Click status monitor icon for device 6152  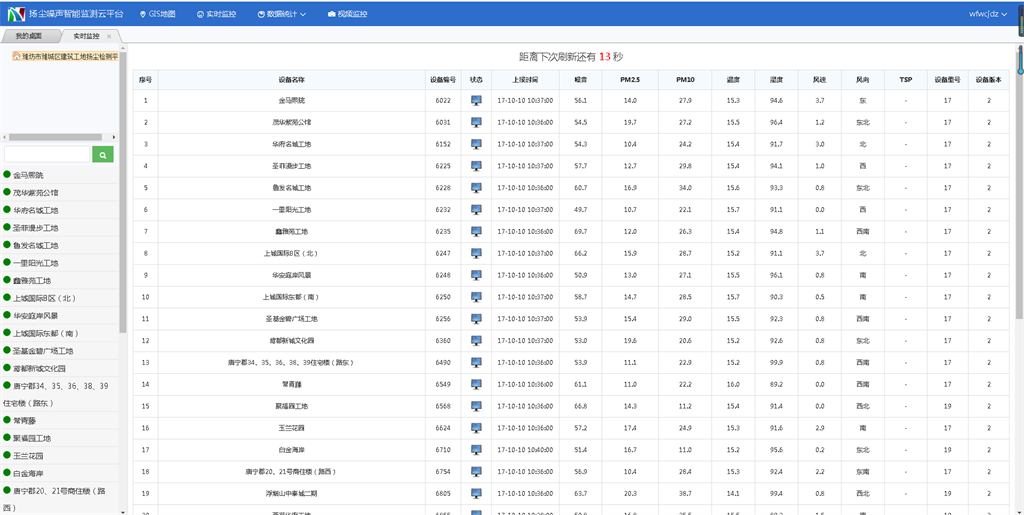tap(476, 144)
